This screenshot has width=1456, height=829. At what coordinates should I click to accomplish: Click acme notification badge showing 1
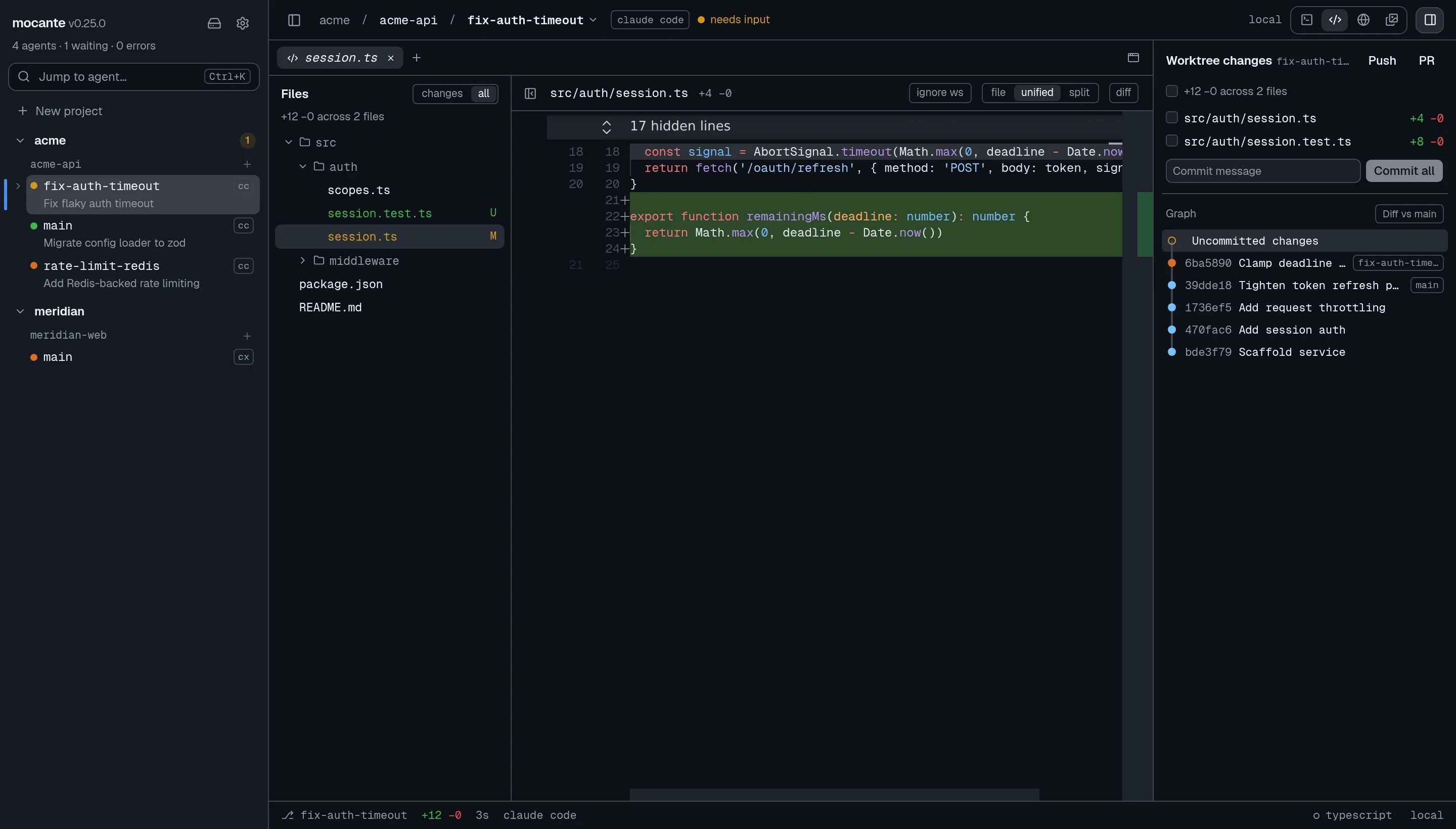pos(247,140)
